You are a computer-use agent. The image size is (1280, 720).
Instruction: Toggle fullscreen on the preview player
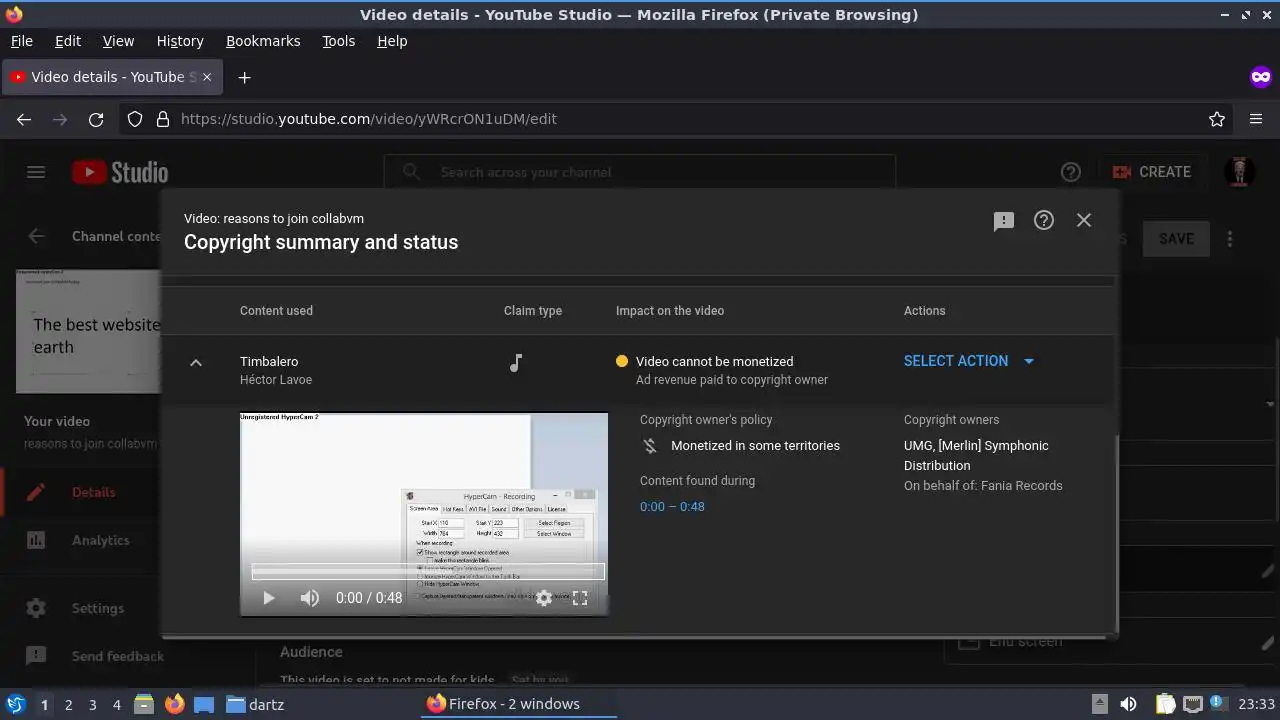580,598
